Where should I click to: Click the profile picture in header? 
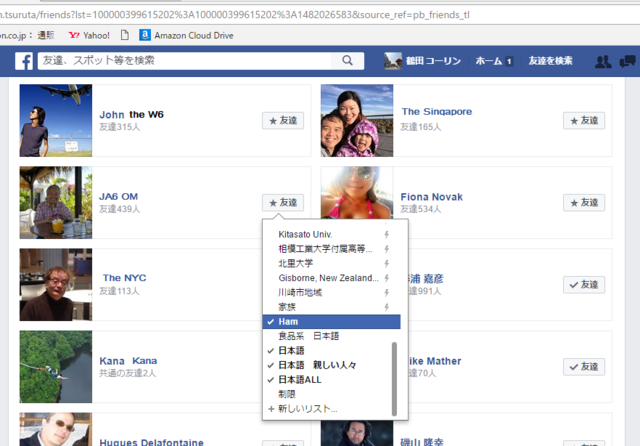[393, 61]
